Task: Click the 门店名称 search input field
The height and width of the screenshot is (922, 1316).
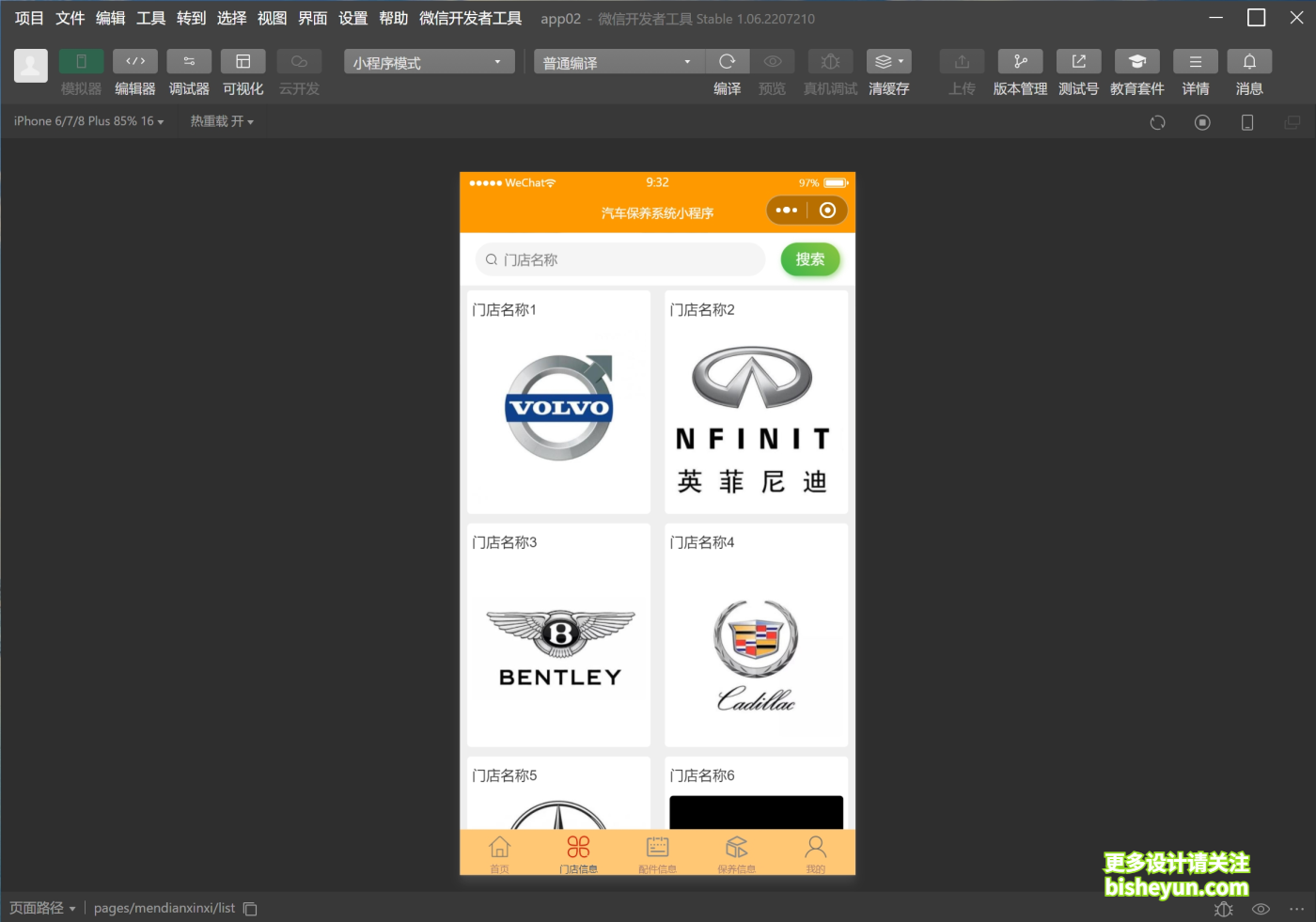Action: (620, 259)
